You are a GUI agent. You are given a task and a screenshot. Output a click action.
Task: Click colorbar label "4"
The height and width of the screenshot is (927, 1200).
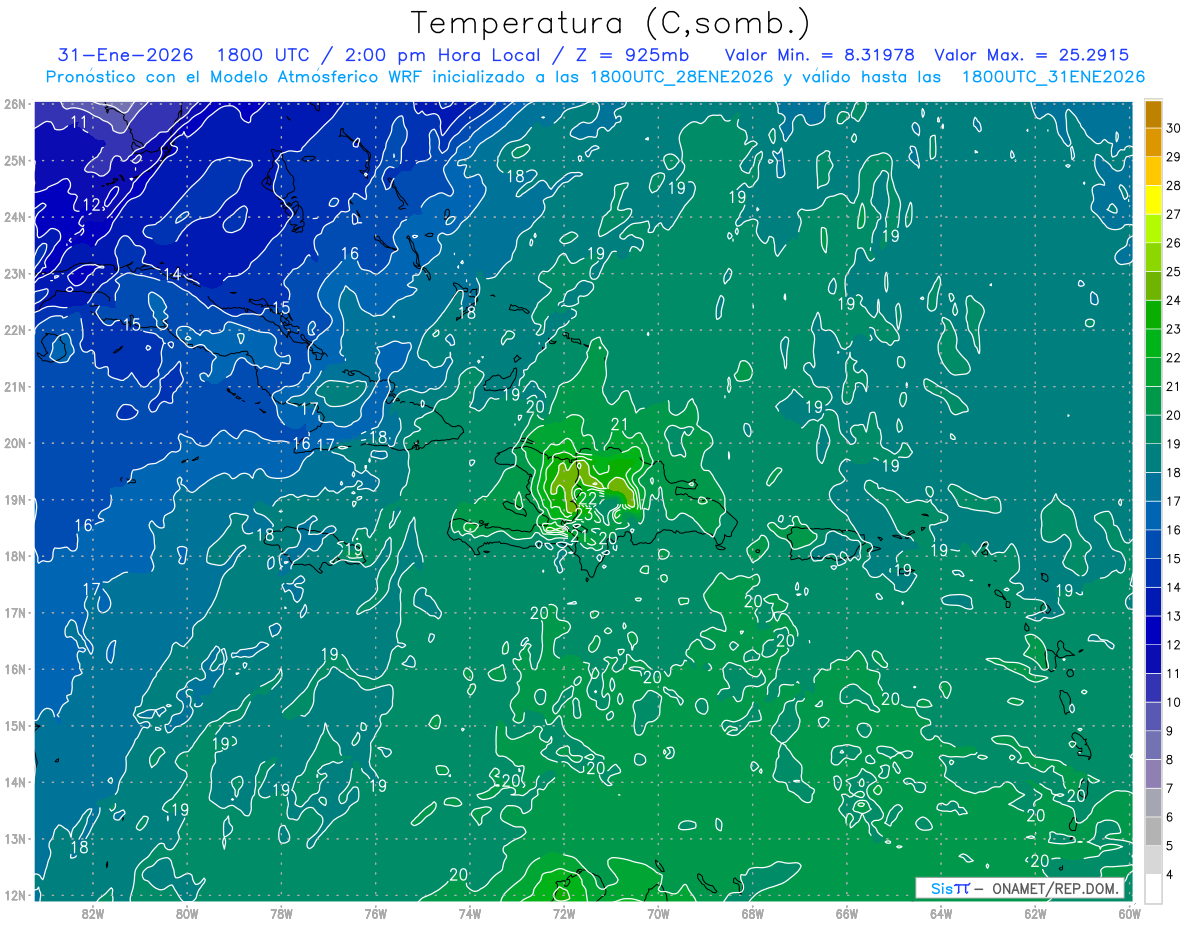(x=1170, y=874)
